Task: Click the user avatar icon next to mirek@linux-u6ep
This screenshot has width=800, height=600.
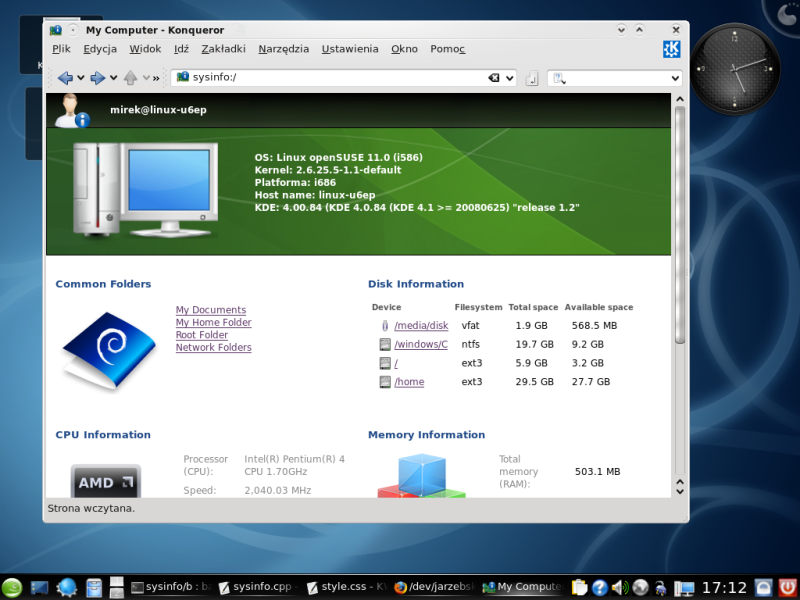Action: (71, 110)
